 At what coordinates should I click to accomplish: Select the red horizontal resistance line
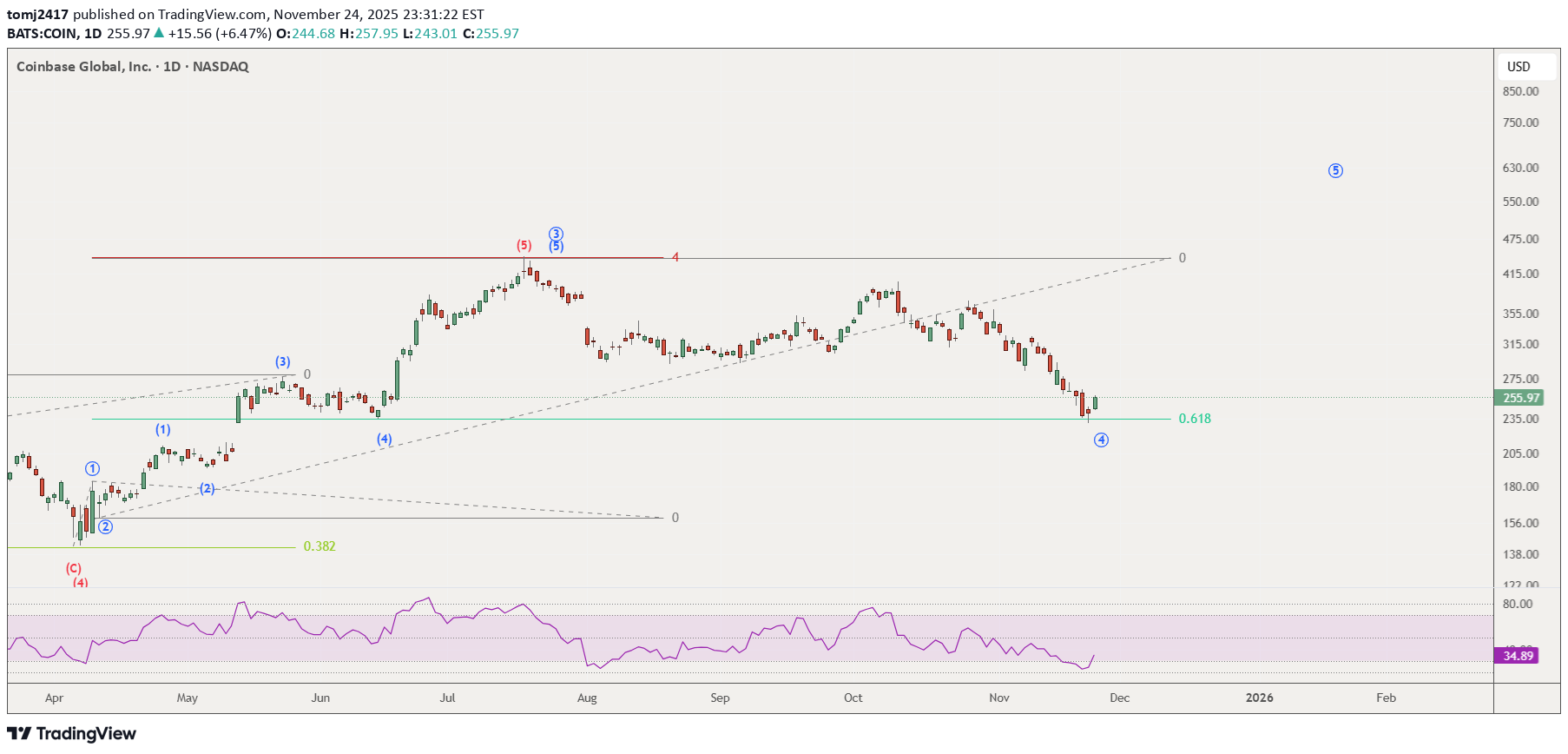coord(347,258)
